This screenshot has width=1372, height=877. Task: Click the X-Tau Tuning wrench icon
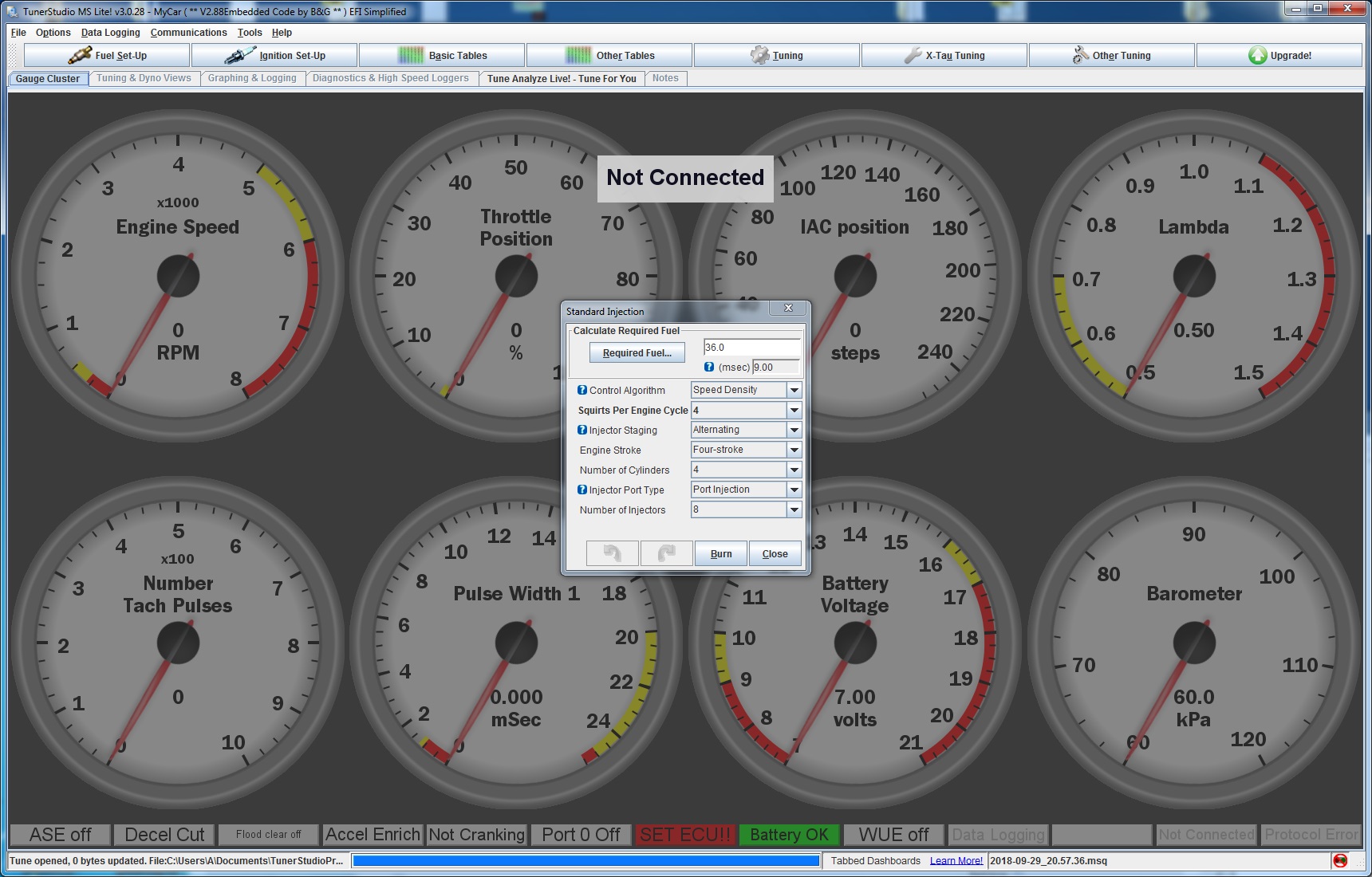[913, 55]
